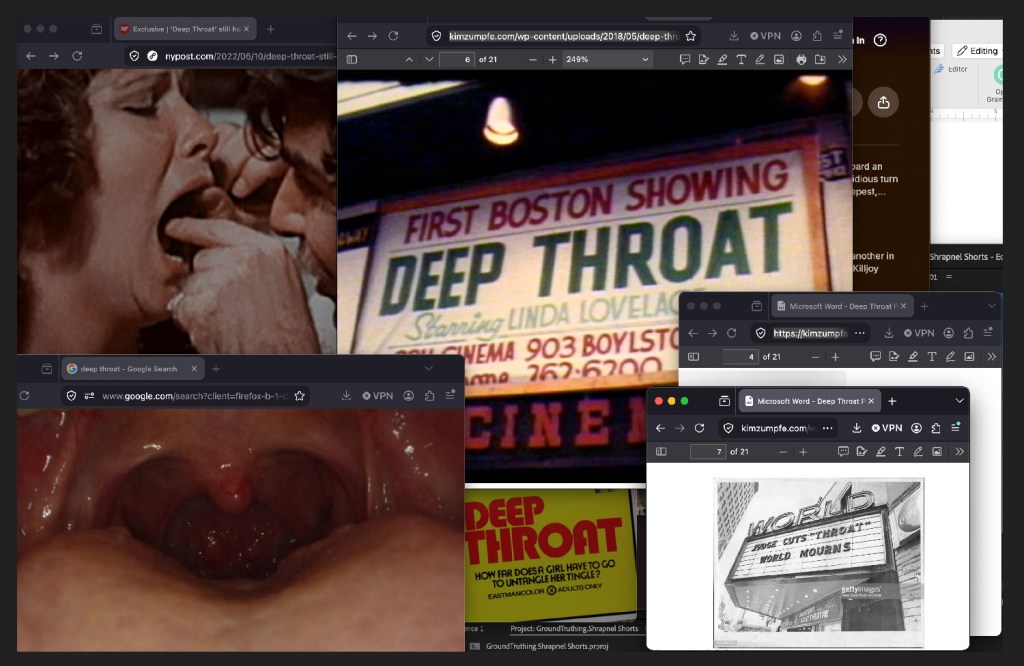
Task: List all tabs chevron in page 7 window
Action: click(959, 401)
